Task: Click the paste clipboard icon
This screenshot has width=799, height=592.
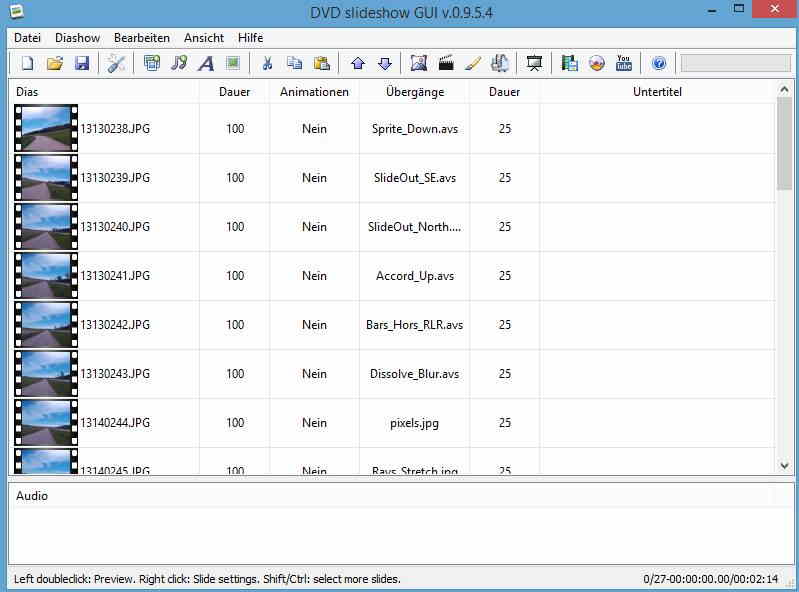Action: point(321,63)
